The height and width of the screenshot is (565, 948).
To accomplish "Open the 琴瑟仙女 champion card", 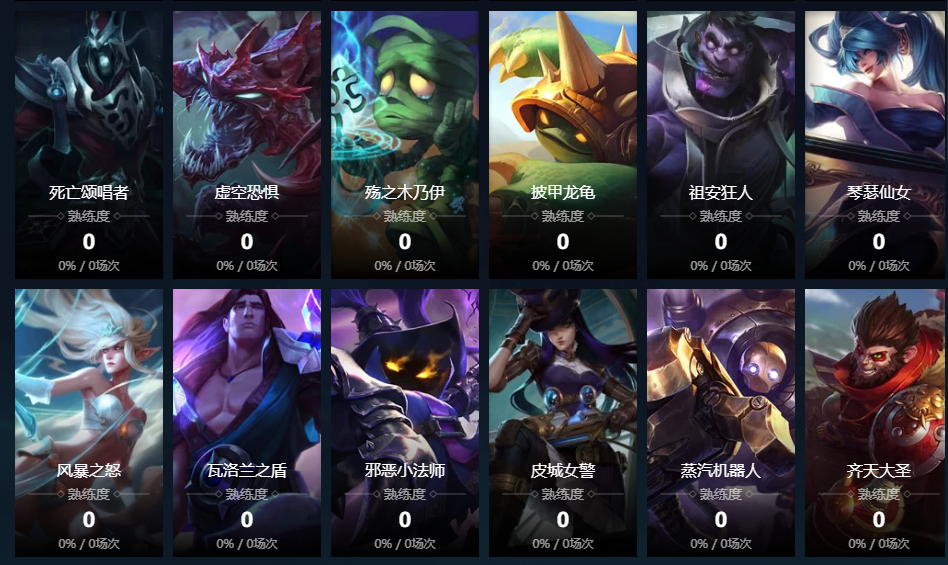I will click(x=876, y=144).
